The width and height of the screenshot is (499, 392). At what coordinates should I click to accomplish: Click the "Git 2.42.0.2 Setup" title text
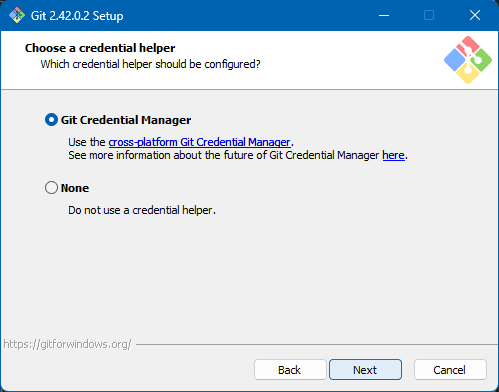77,16
